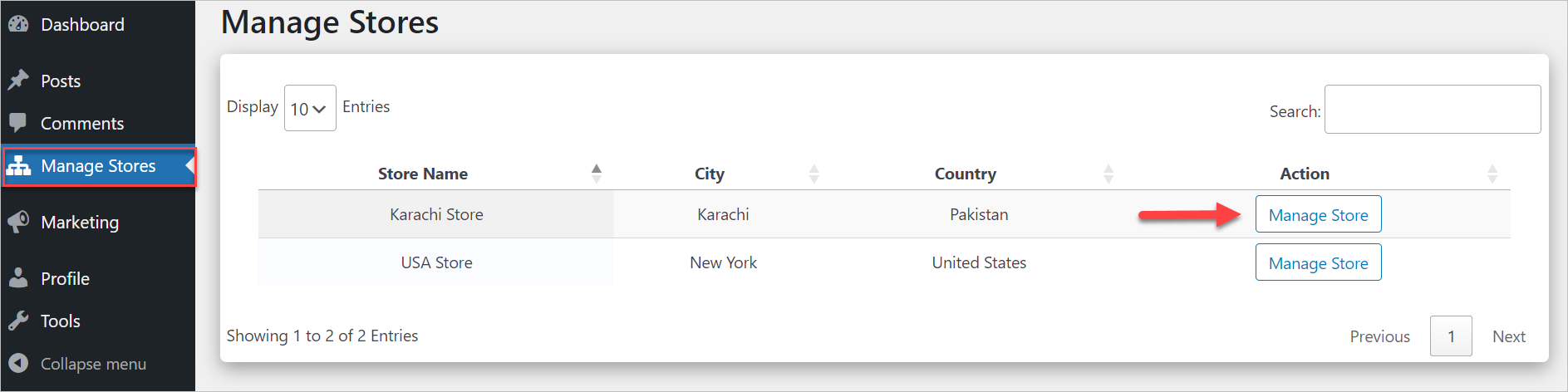
Task: Click the Marketing megaphone icon
Action: coord(18,222)
